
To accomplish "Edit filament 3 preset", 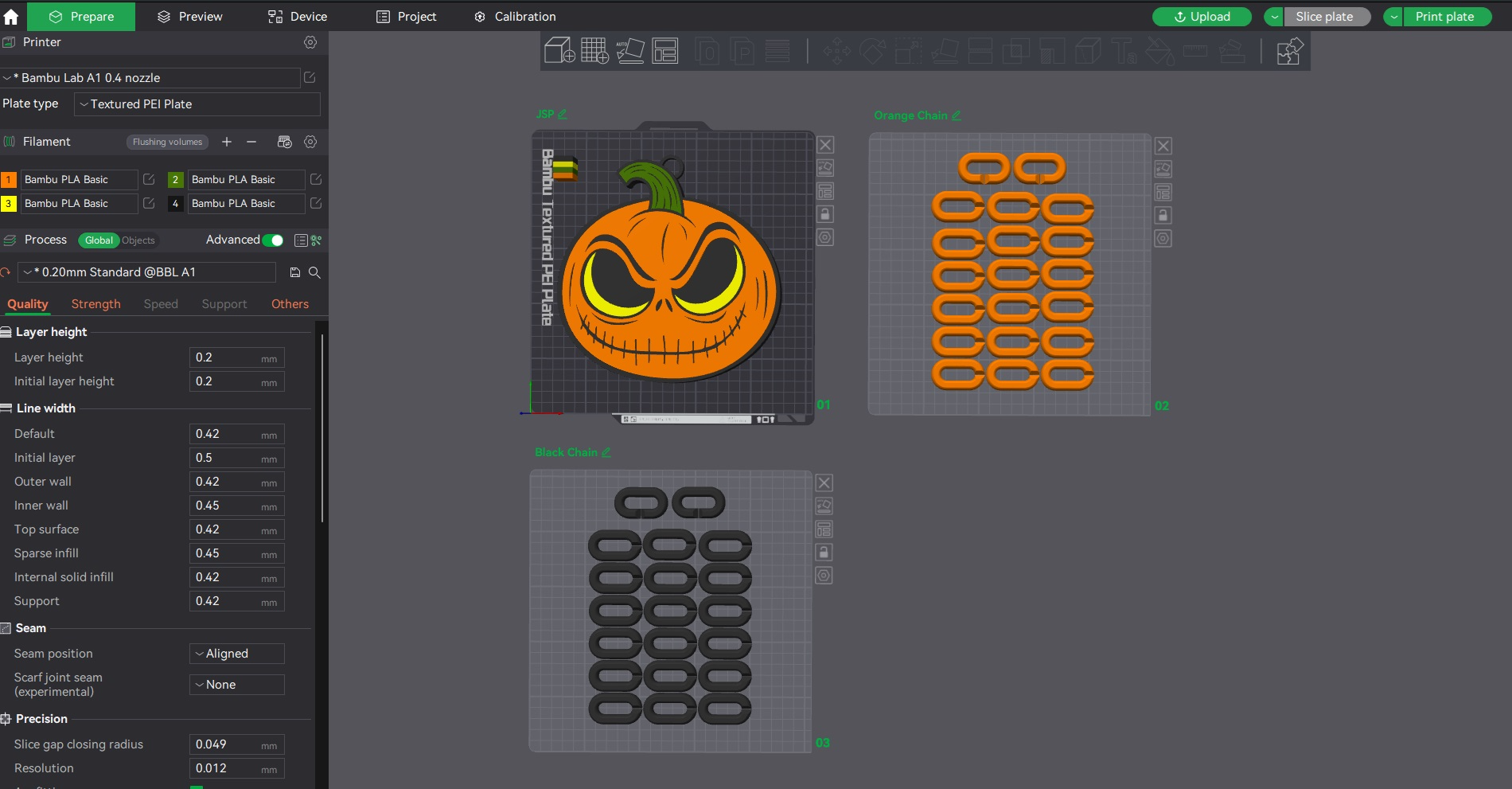I will point(149,204).
